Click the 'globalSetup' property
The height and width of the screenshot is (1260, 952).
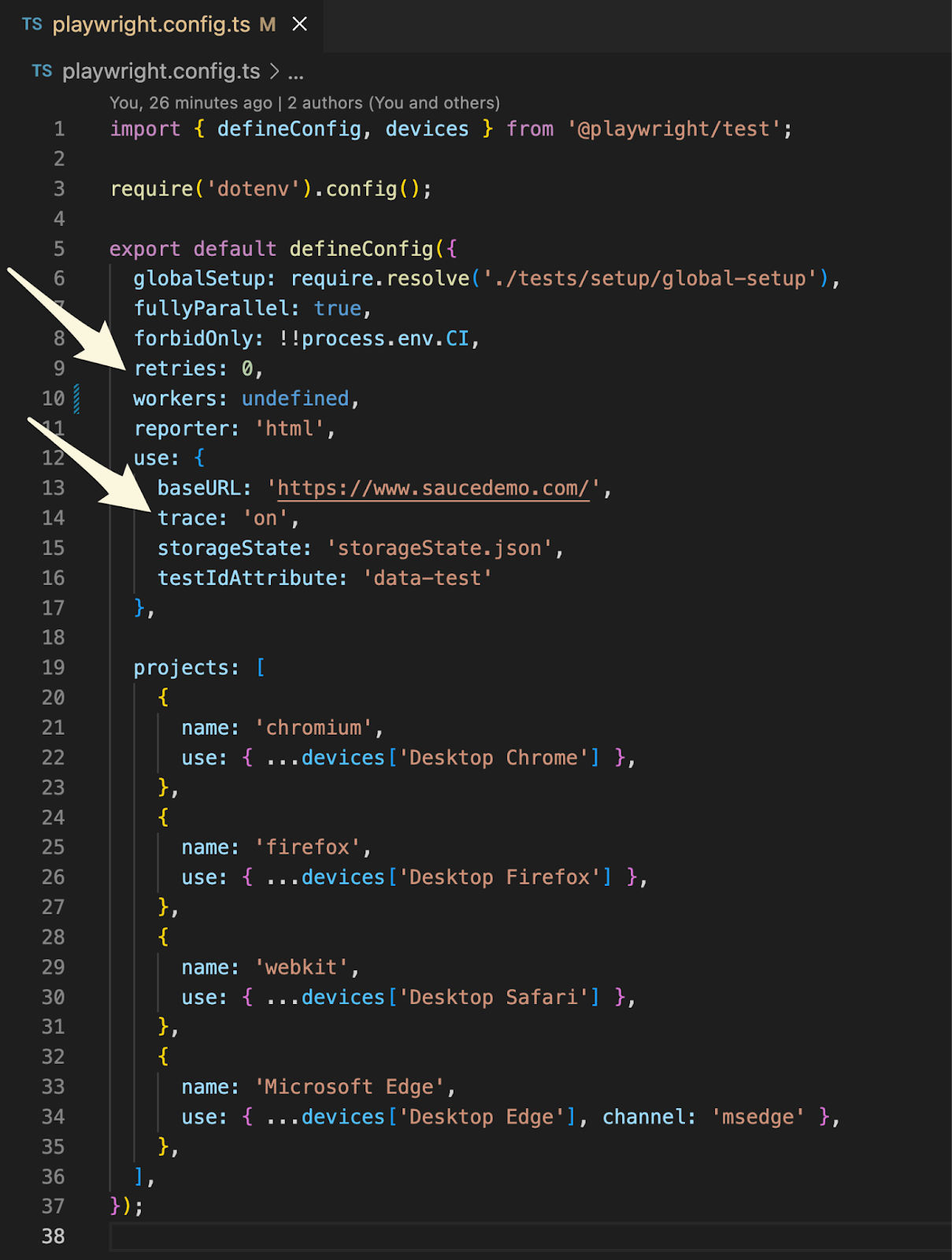pos(199,279)
